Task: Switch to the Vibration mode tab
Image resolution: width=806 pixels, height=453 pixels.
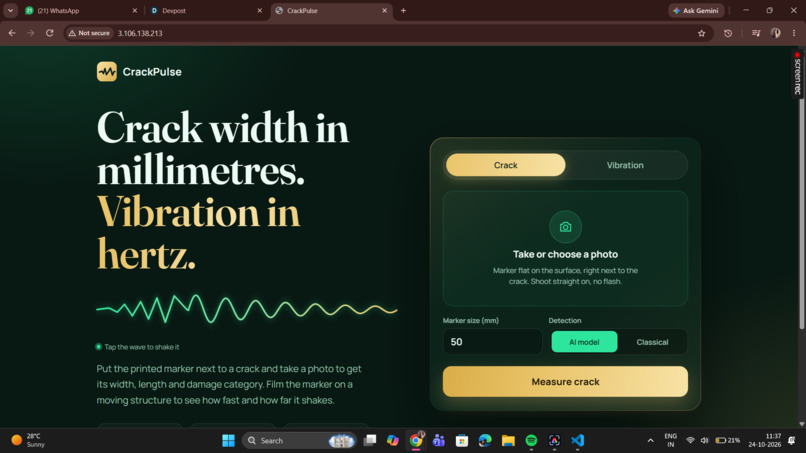Action: [625, 165]
